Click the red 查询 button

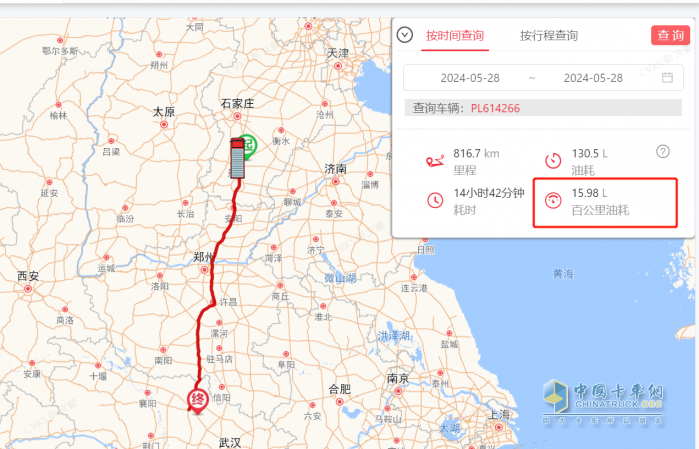coord(670,35)
